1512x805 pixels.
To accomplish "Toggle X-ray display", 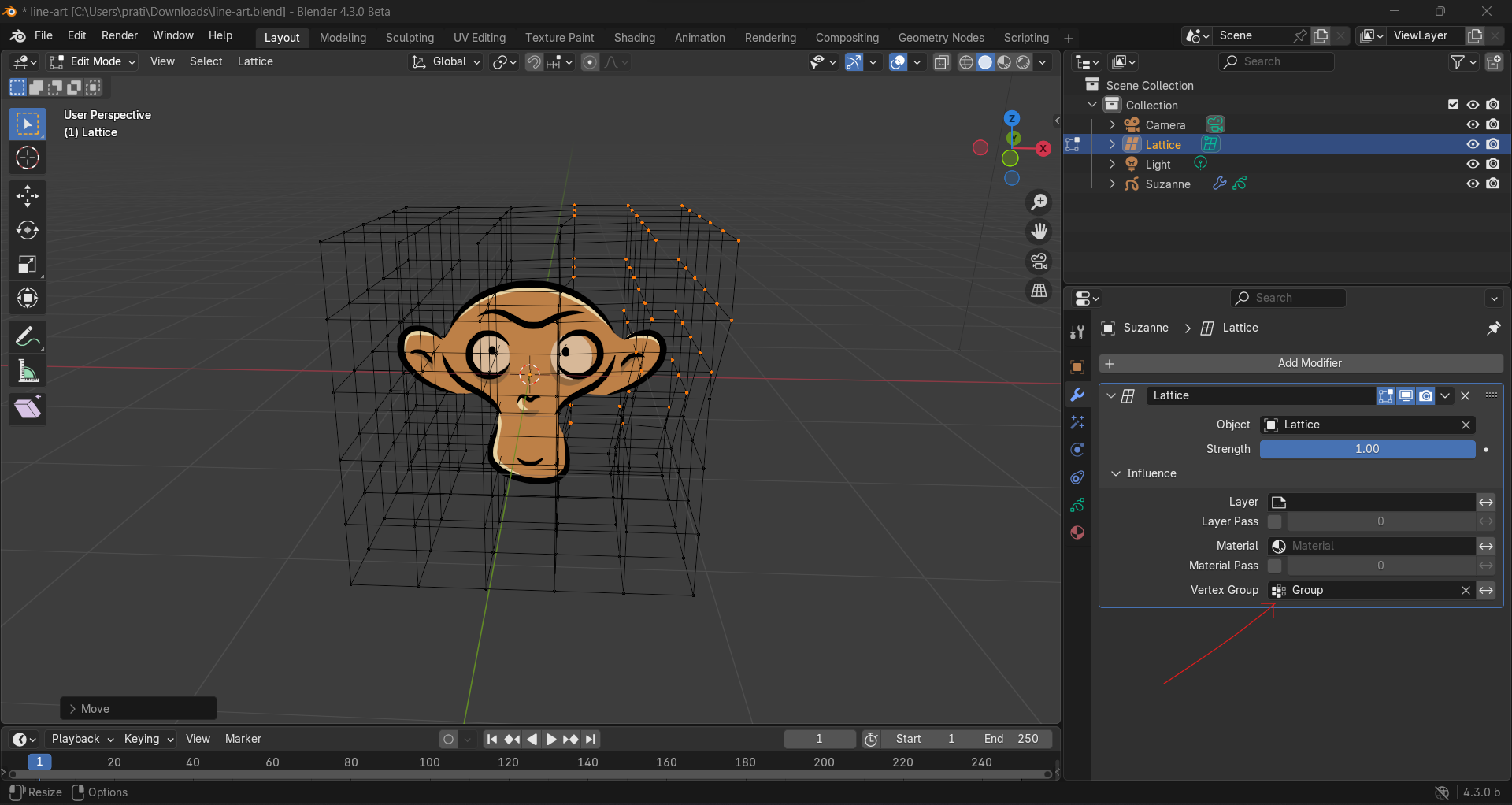I will point(942,62).
